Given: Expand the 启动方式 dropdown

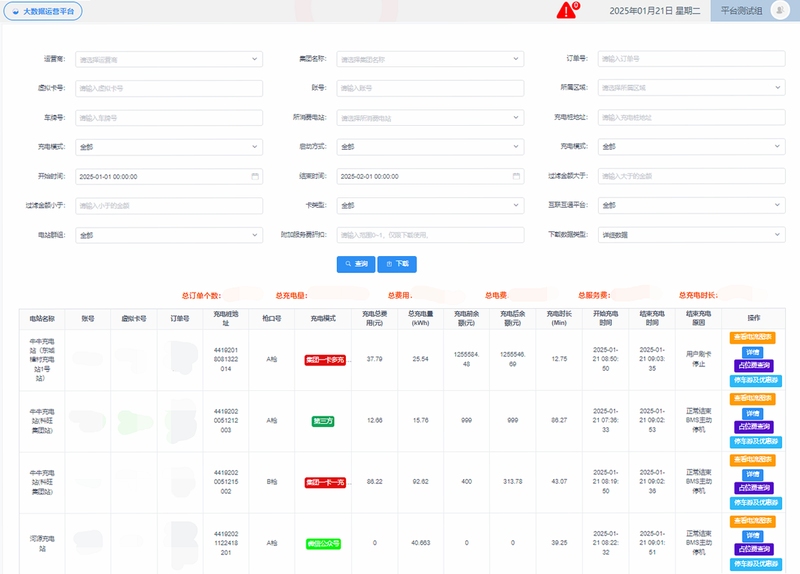Looking at the screenshot, I should [430, 147].
